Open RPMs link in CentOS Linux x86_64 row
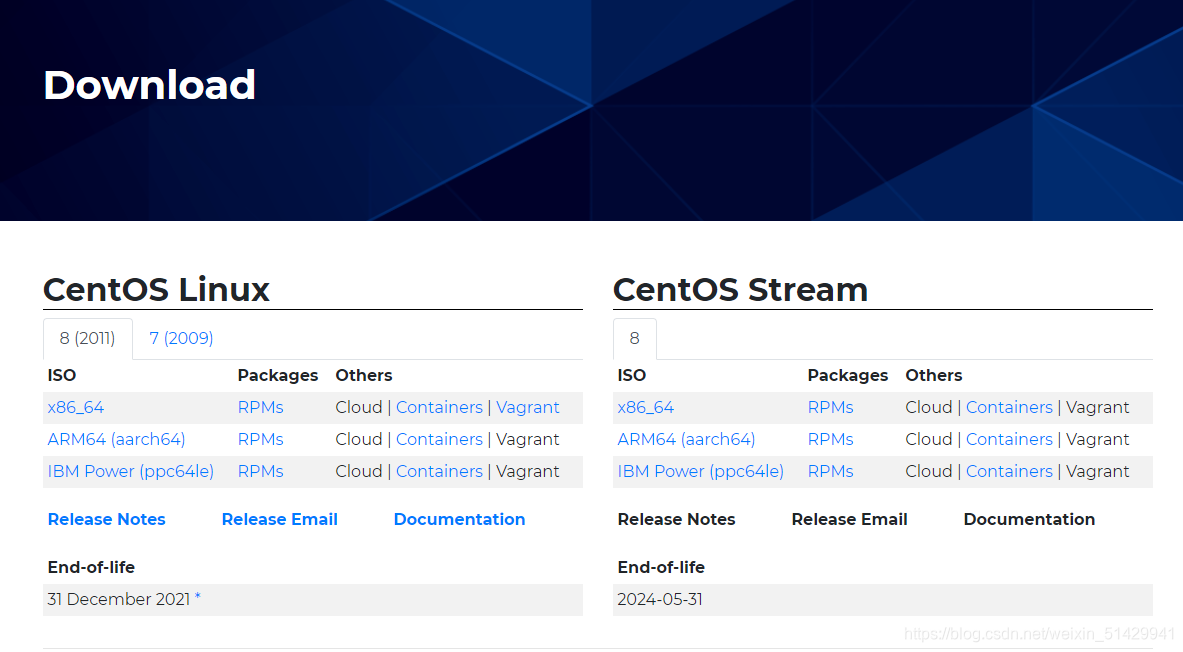The image size is (1183, 652). 260,407
